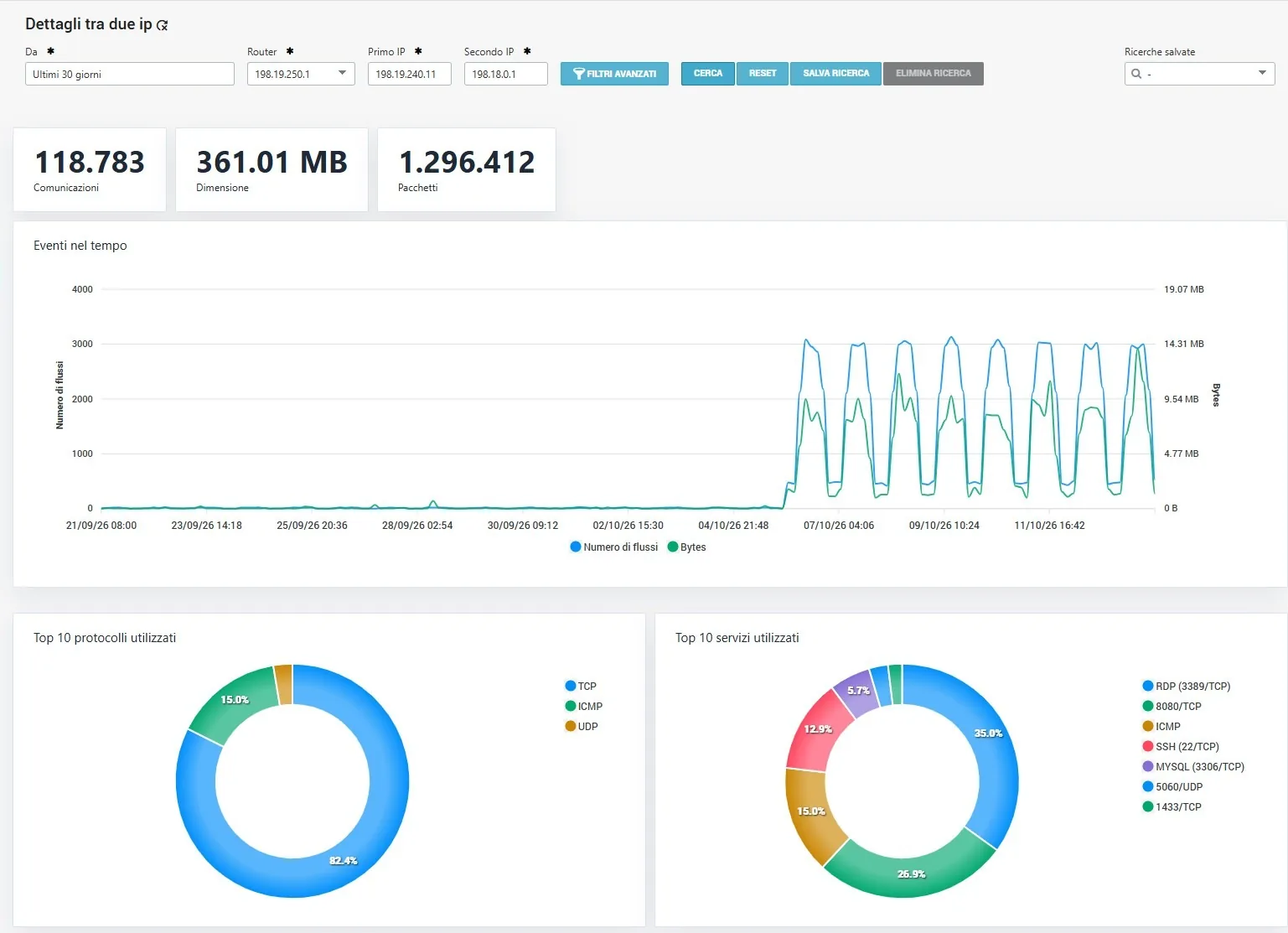Screen dimensions: 1288x933
Task: Click the 1.296.412 Pacchetti stat card
Action: pyautogui.click(x=467, y=169)
